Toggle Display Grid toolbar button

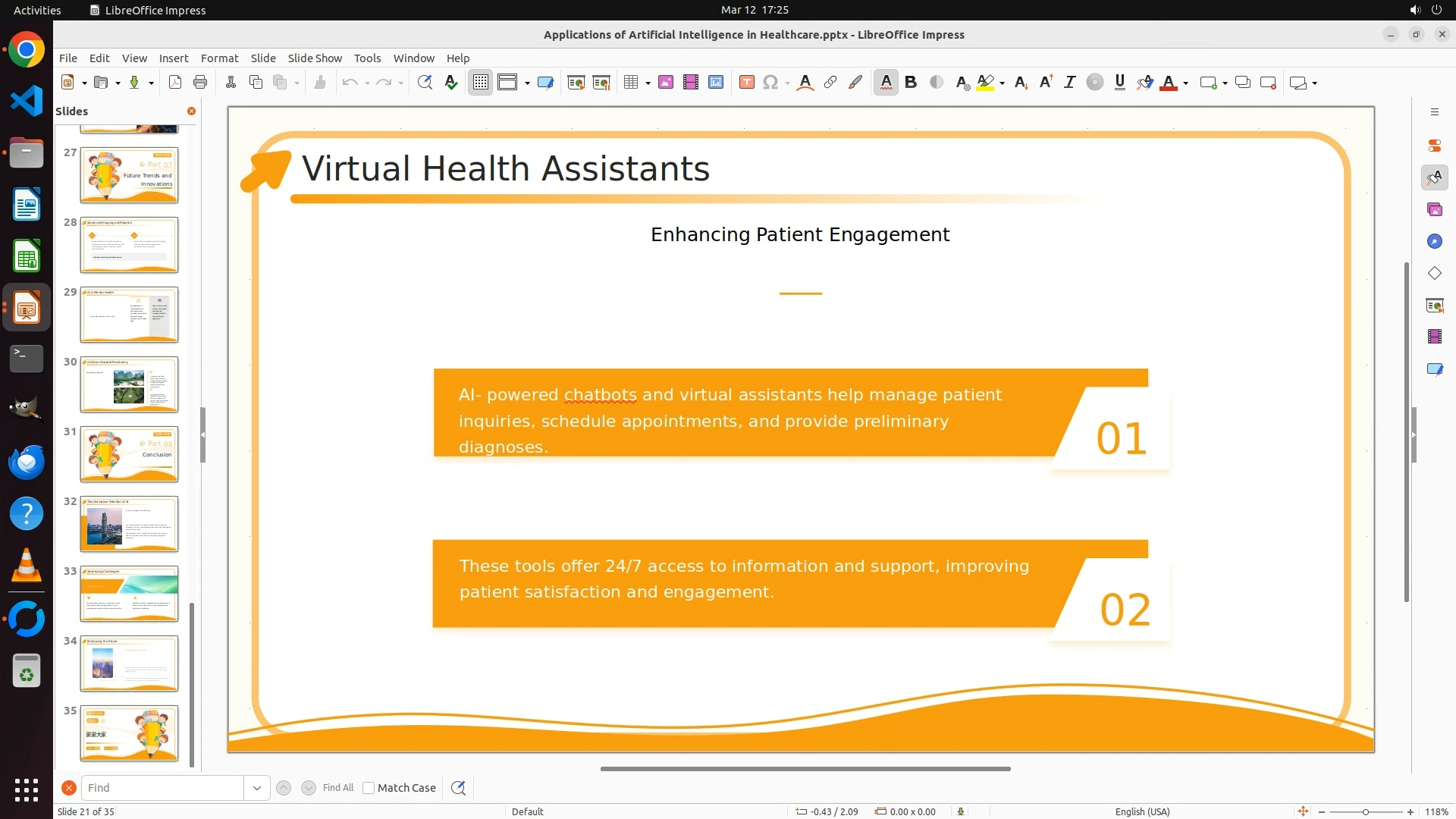(x=480, y=83)
